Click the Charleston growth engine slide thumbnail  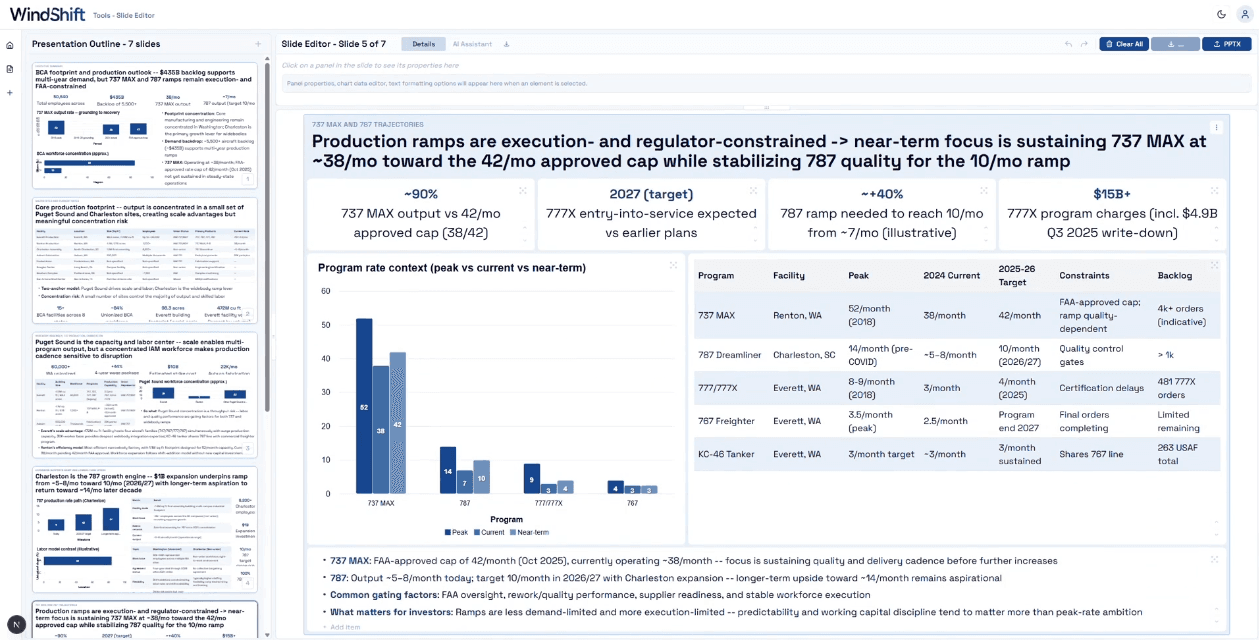tap(145, 529)
